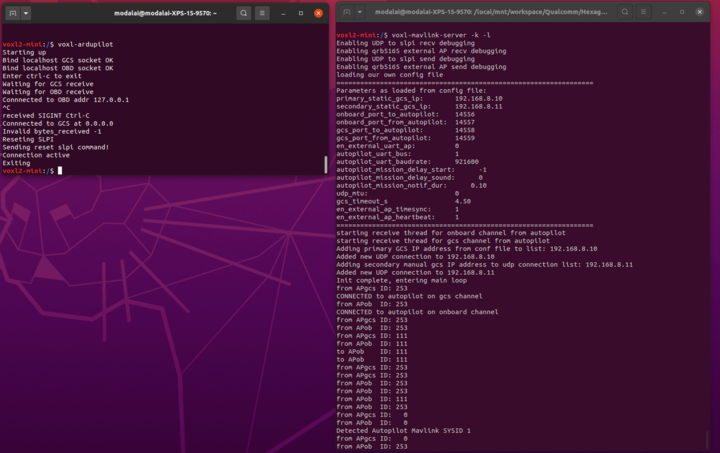This screenshot has width=720, height=453.
Task: Click 'en_external_ap_timesync' parameter line
Action: [x=397, y=209]
